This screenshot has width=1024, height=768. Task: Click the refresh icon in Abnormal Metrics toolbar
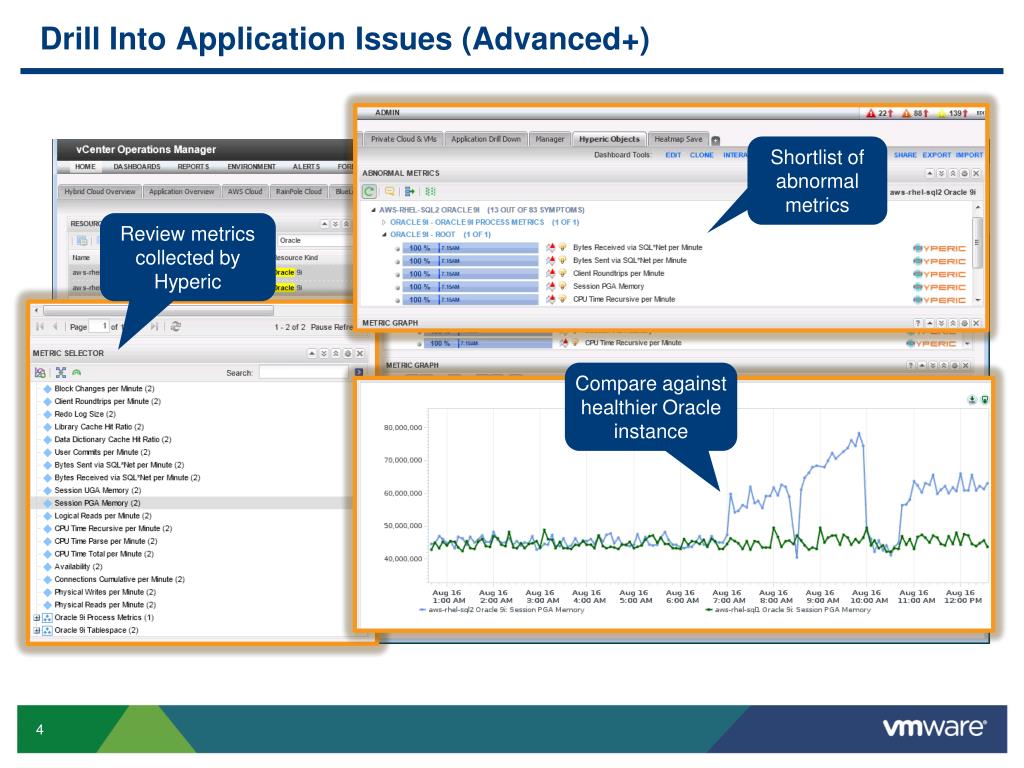coord(369,191)
